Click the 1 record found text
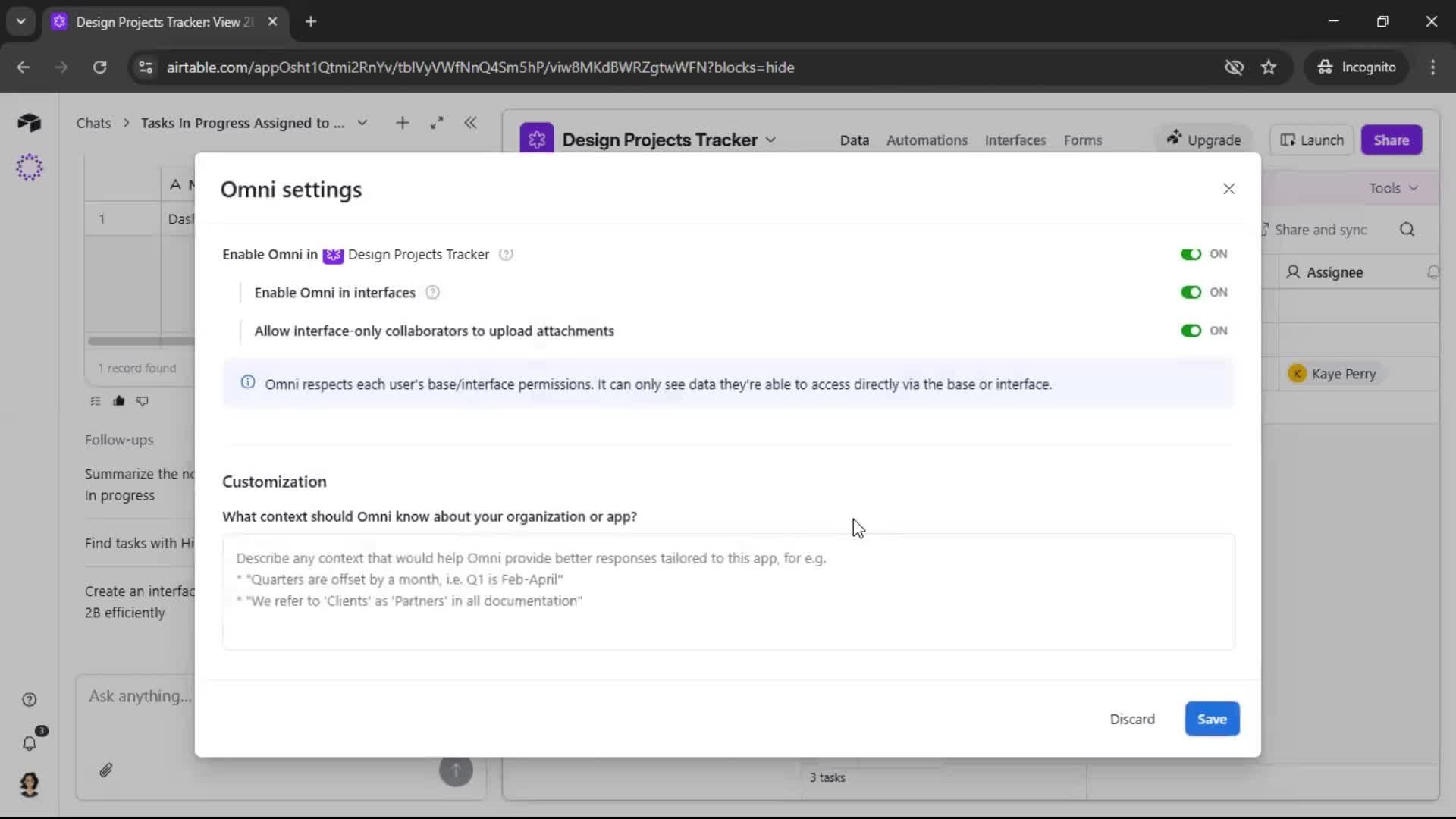This screenshot has width=1456, height=819. tap(137, 368)
